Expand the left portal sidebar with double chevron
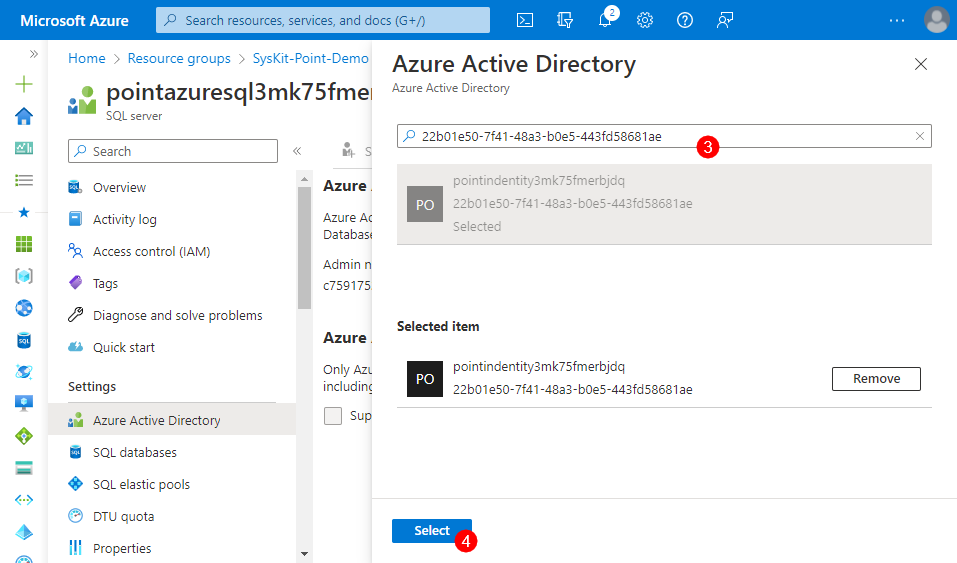This screenshot has height=563, width=957. pyautogui.click(x=34, y=54)
